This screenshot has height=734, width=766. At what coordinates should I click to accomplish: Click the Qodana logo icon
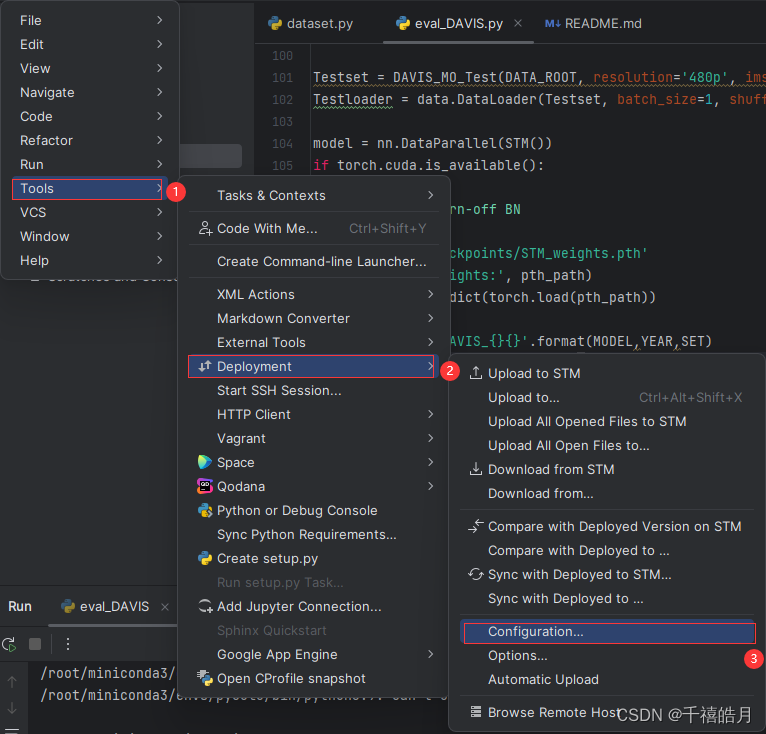[x=205, y=486]
